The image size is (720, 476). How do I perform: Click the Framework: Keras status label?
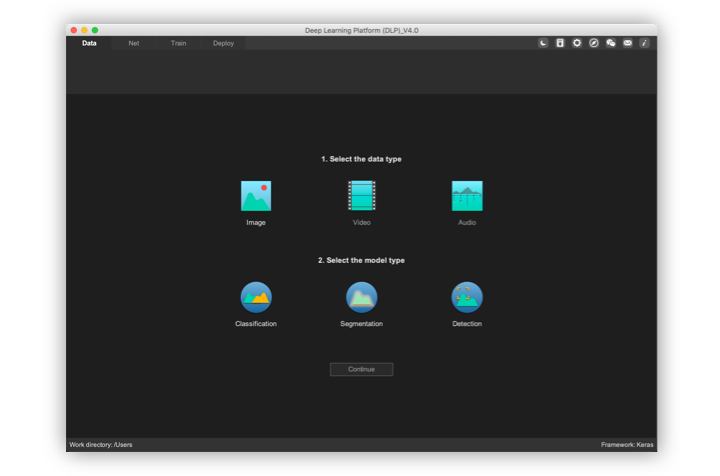[x=627, y=444]
